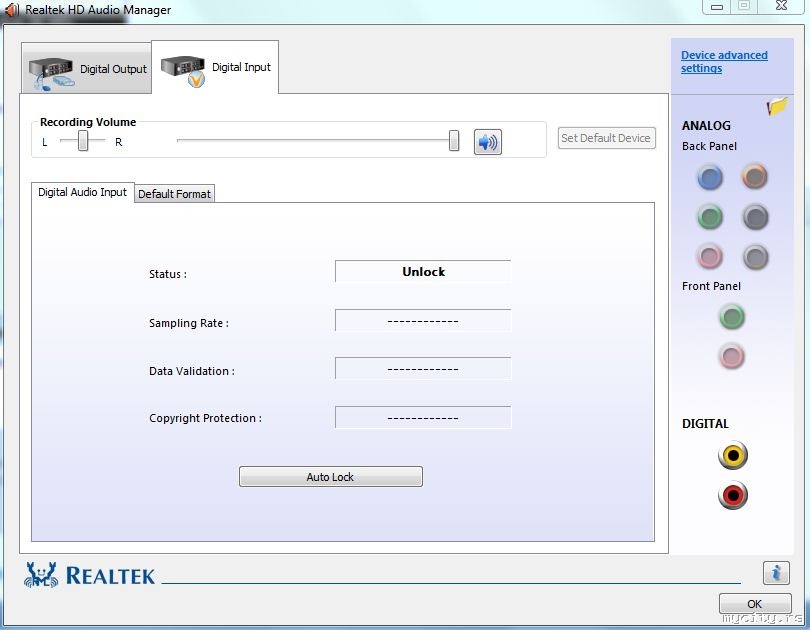The height and width of the screenshot is (630, 810).
Task: Click the Digital Input device icon
Action: click(x=183, y=70)
